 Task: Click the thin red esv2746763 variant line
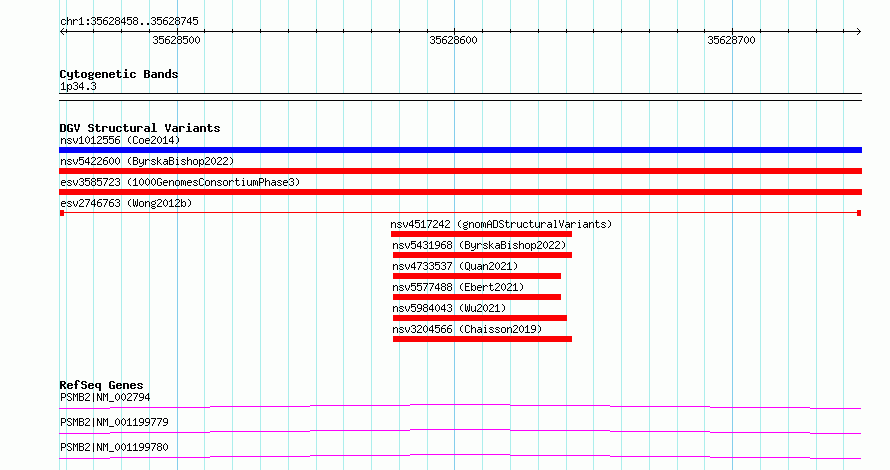pos(460,213)
